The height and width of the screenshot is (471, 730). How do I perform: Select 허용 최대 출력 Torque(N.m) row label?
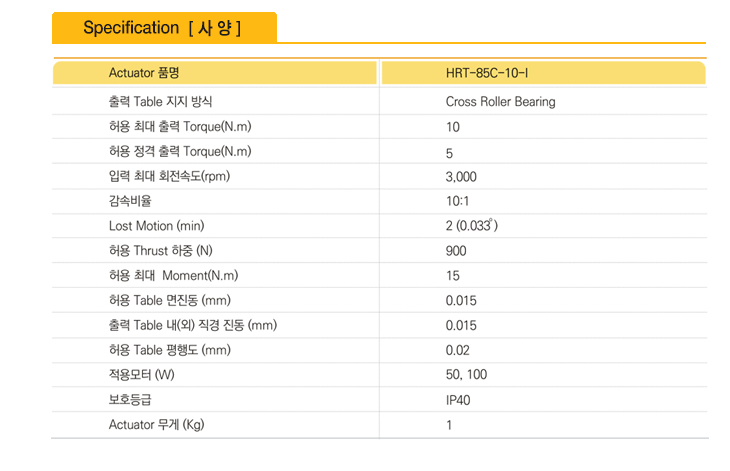(180, 127)
